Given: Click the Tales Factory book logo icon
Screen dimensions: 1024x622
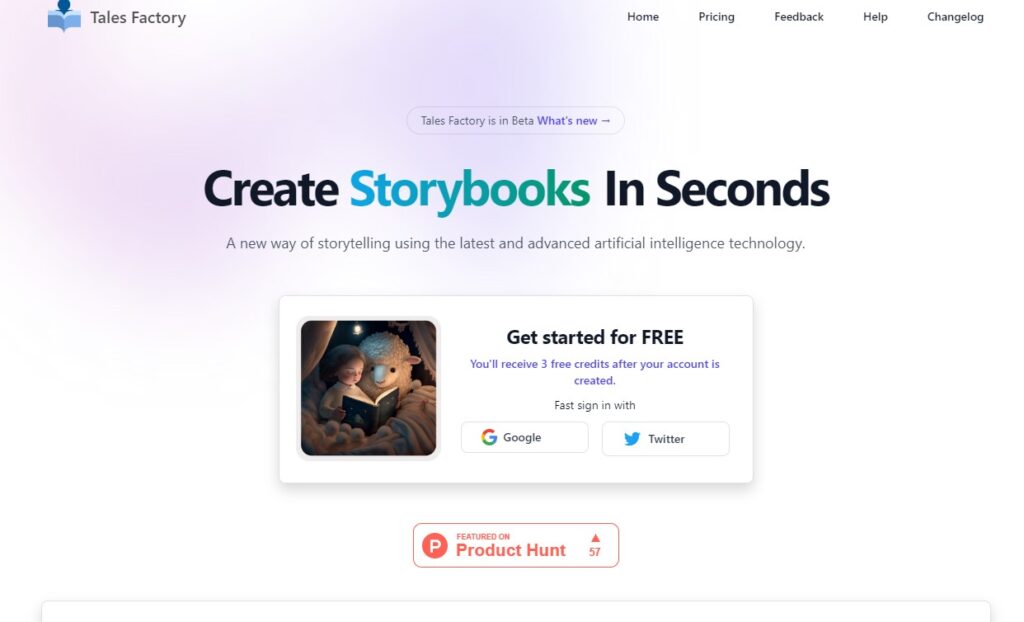Looking at the screenshot, I should point(64,16).
